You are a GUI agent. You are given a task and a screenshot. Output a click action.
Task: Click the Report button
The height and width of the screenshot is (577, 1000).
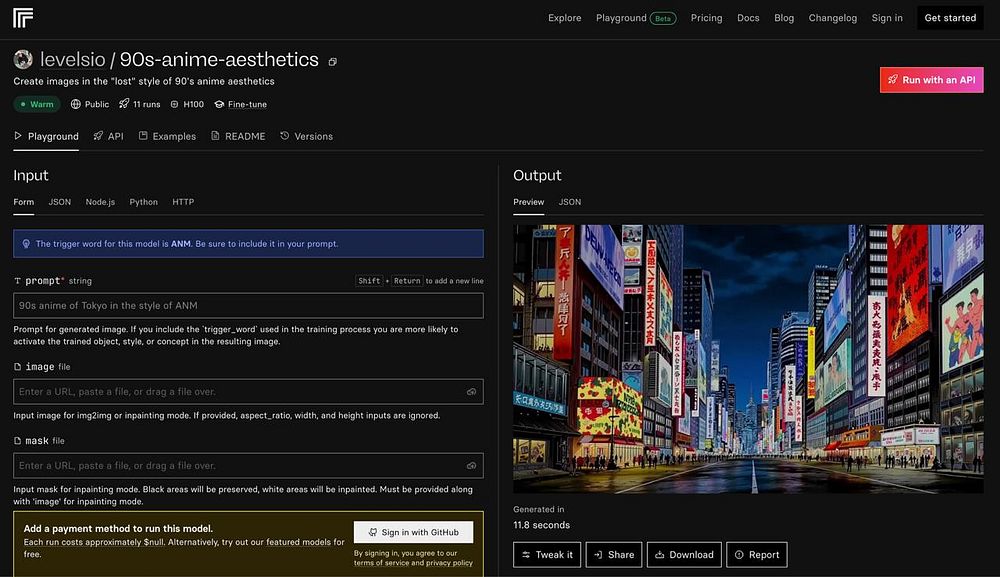click(x=756, y=555)
